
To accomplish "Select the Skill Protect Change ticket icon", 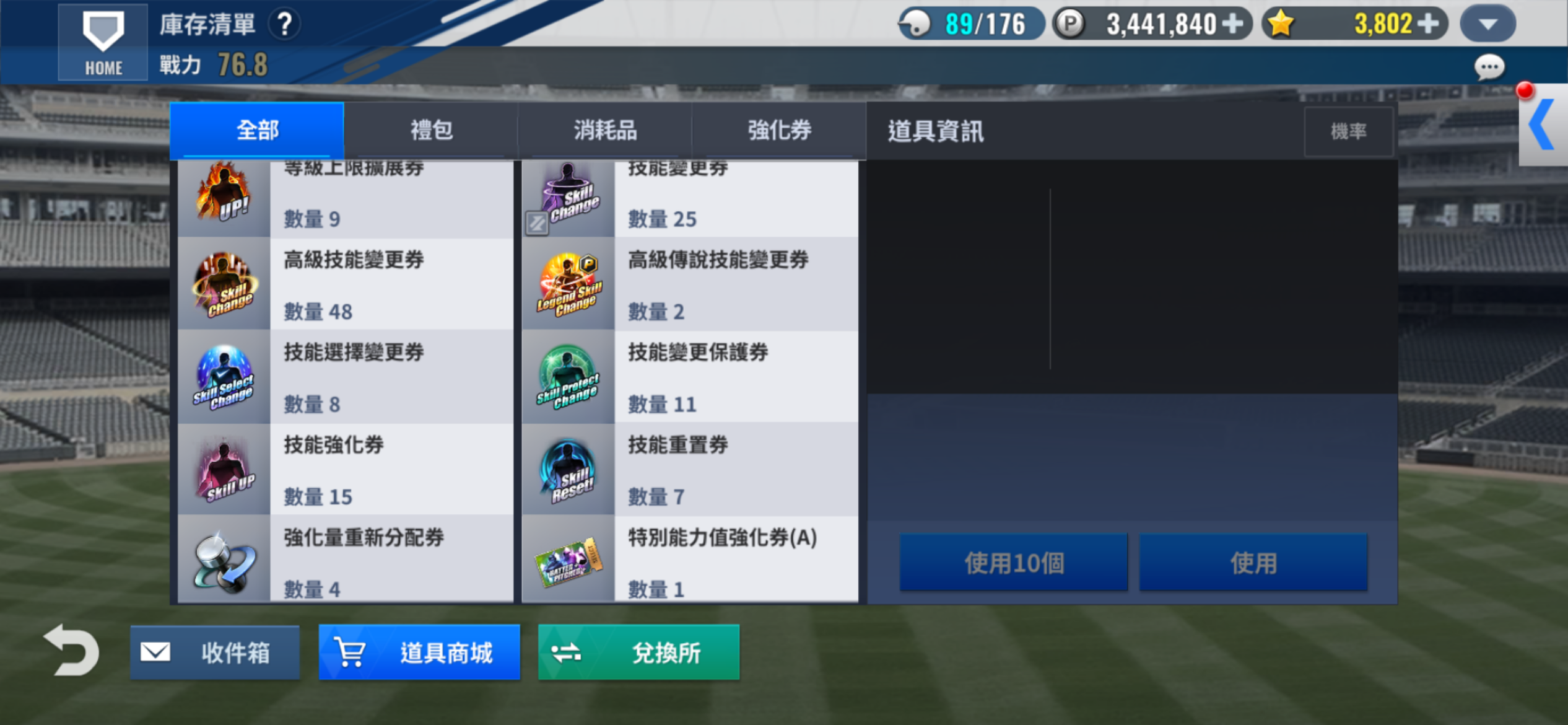I will (568, 377).
